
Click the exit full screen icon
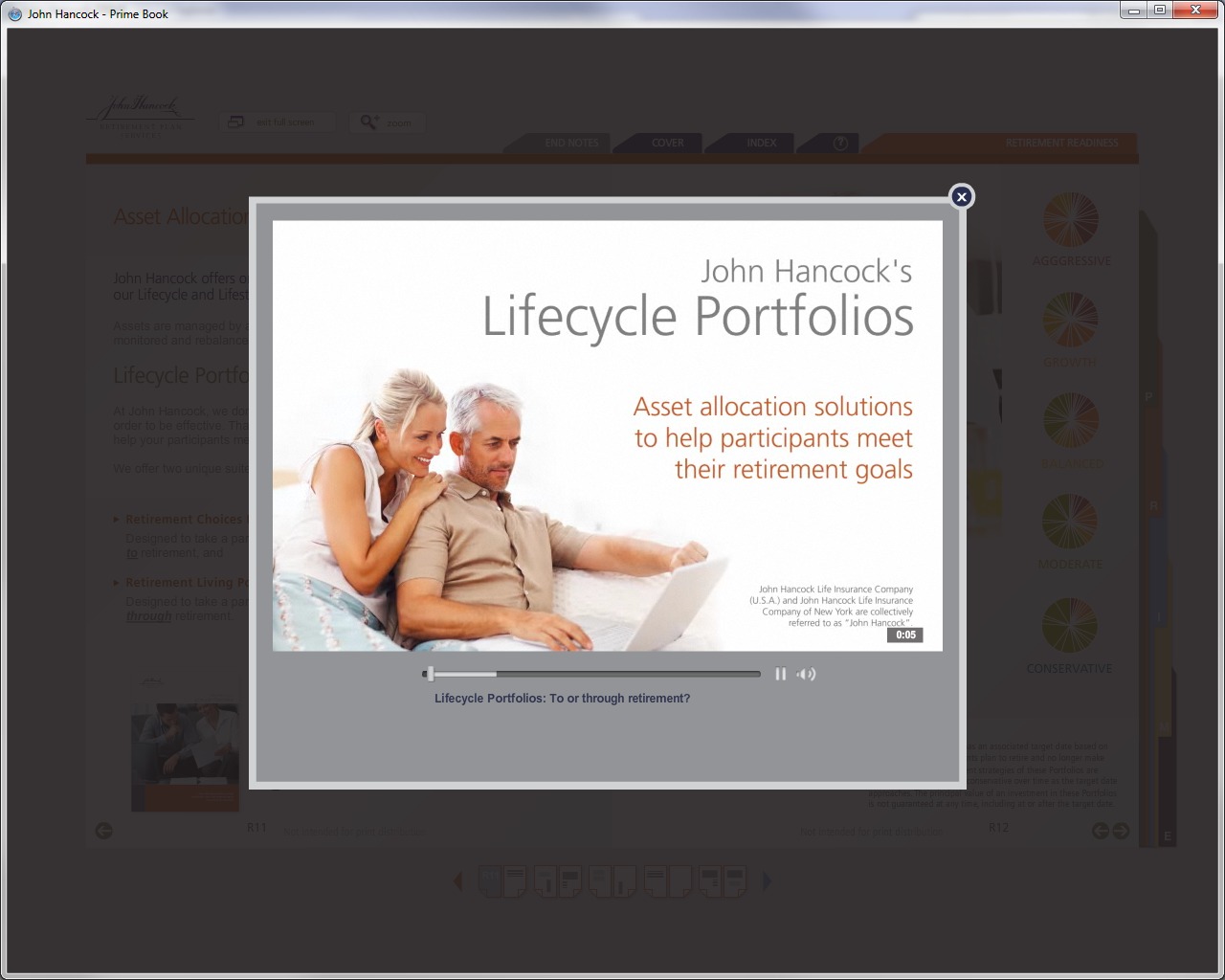(236, 122)
